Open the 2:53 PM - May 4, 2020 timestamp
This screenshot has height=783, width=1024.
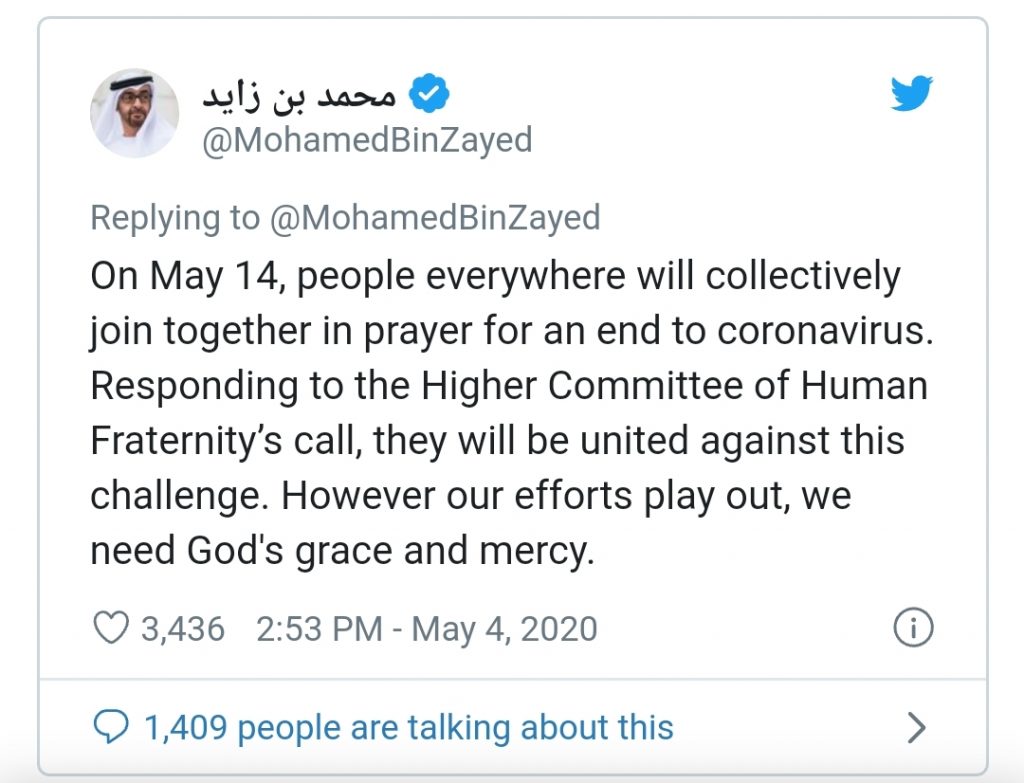427,629
